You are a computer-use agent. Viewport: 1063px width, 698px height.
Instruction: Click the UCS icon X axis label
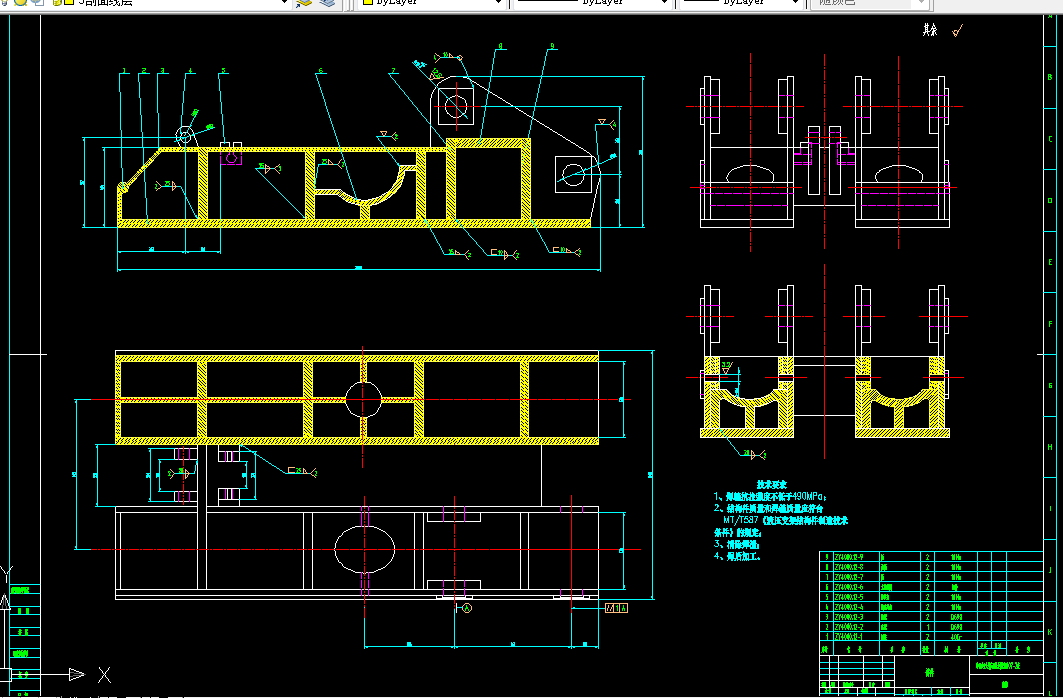104,675
